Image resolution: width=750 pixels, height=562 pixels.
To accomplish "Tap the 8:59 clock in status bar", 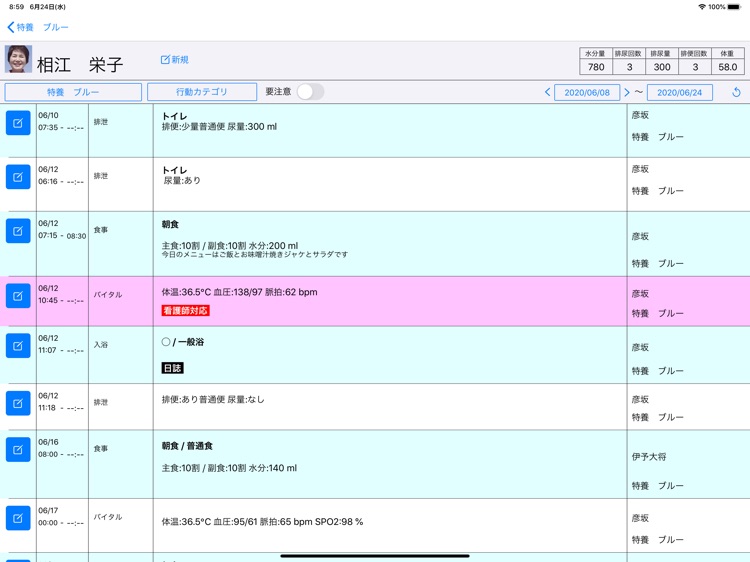I will click(16, 7).
